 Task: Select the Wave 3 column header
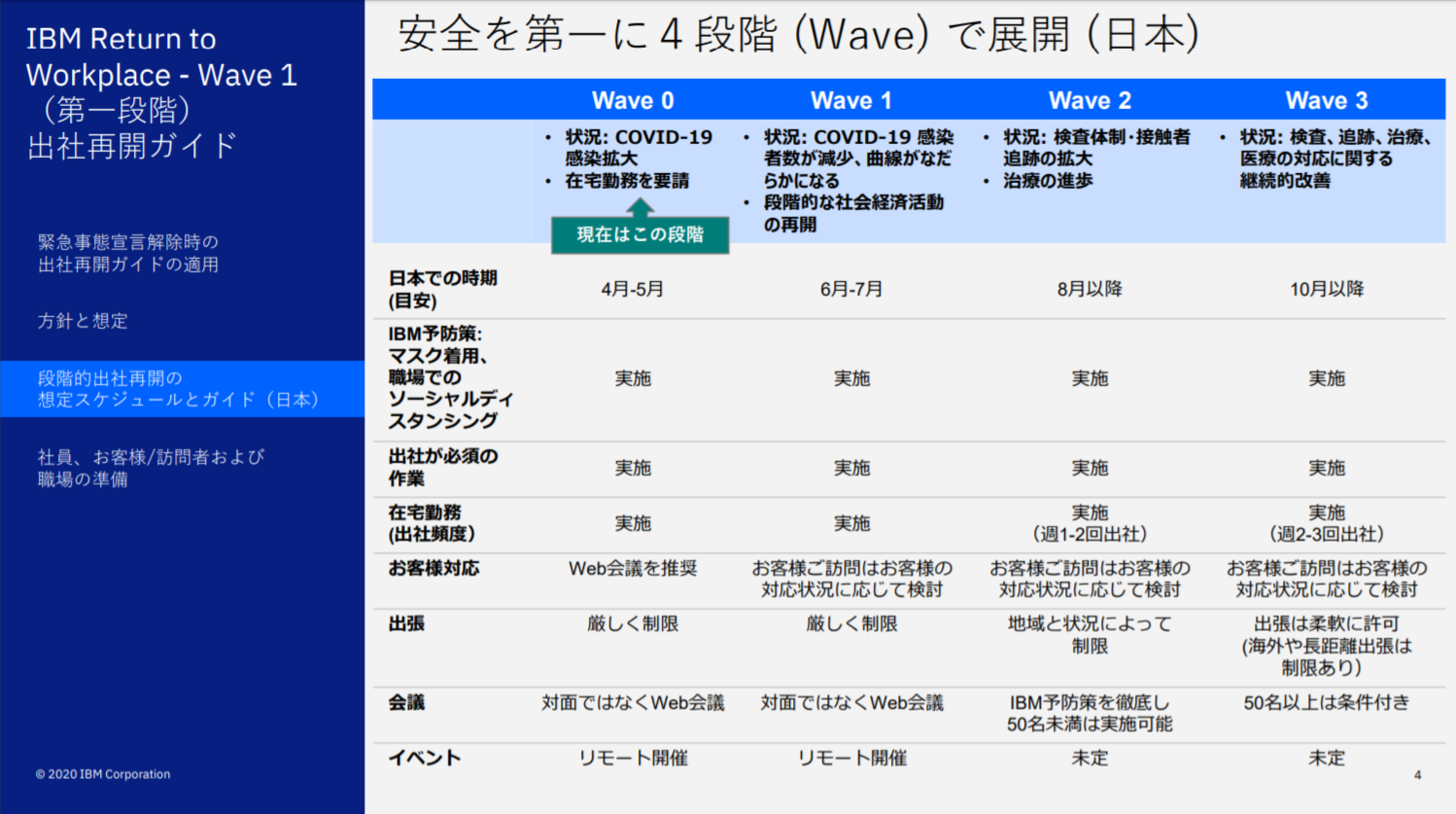[x=1326, y=99]
